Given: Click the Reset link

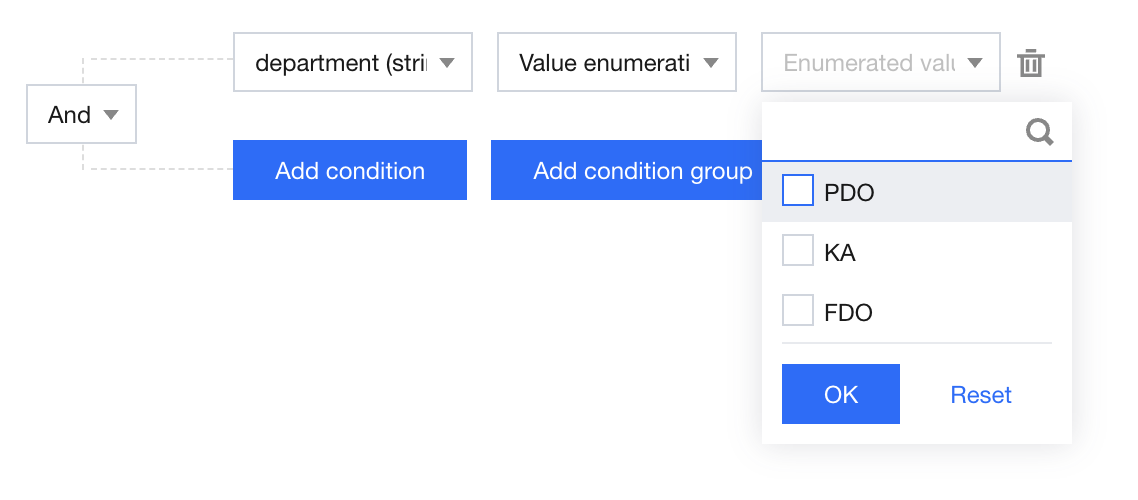Looking at the screenshot, I should tap(981, 395).
